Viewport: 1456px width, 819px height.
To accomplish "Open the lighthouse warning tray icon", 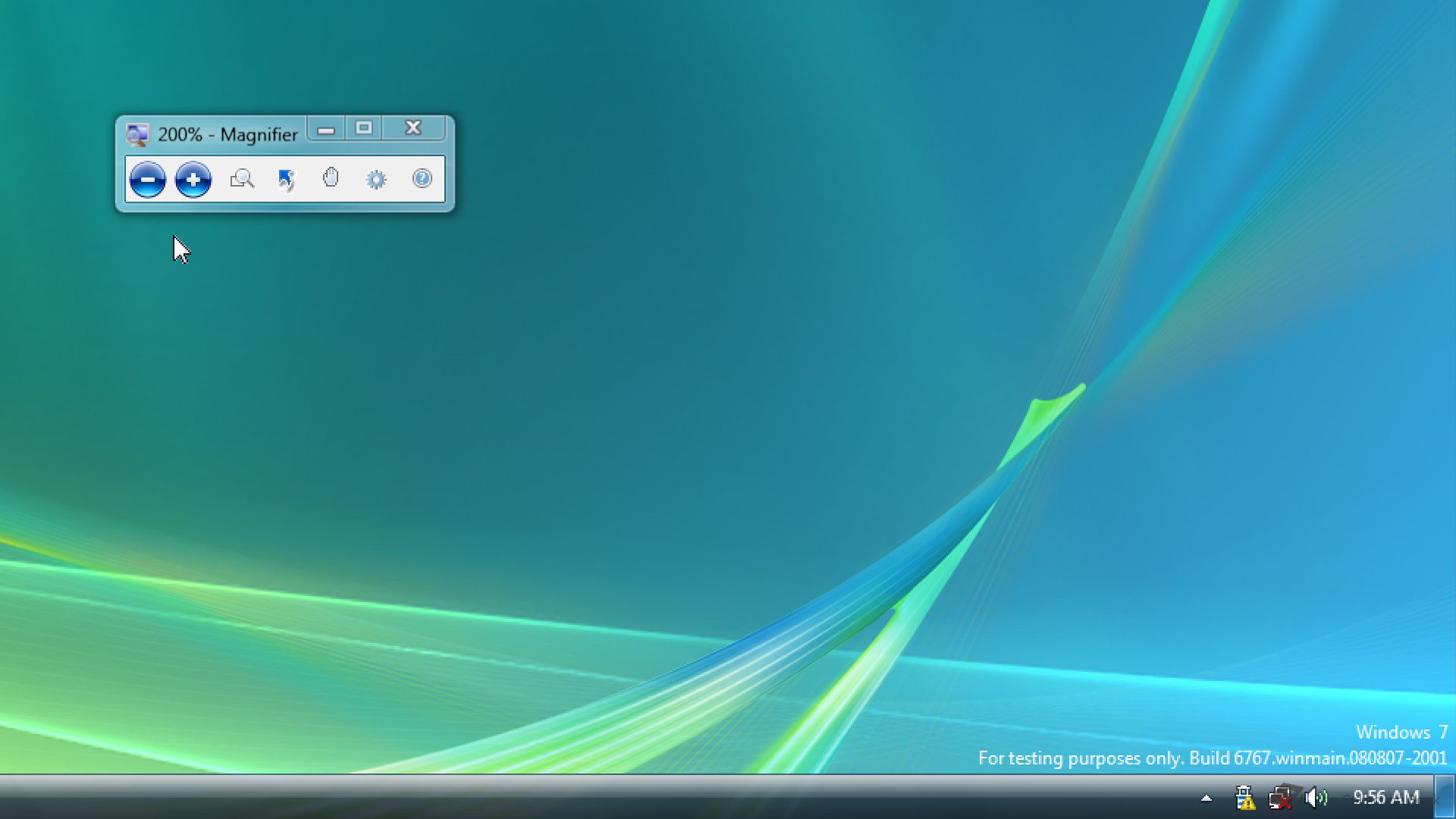I will [x=1244, y=798].
